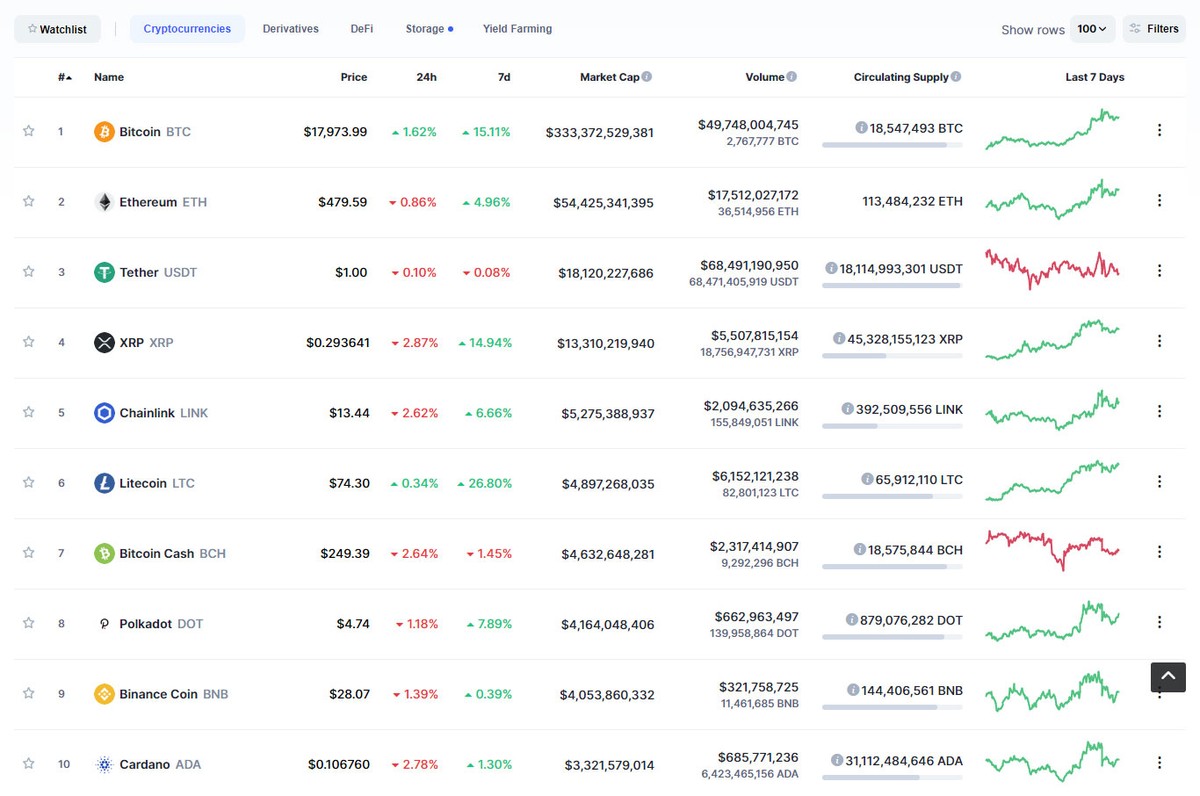This screenshot has width=1200, height=796.
Task: Click the Litecoin logo icon
Action: [x=103, y=482]
